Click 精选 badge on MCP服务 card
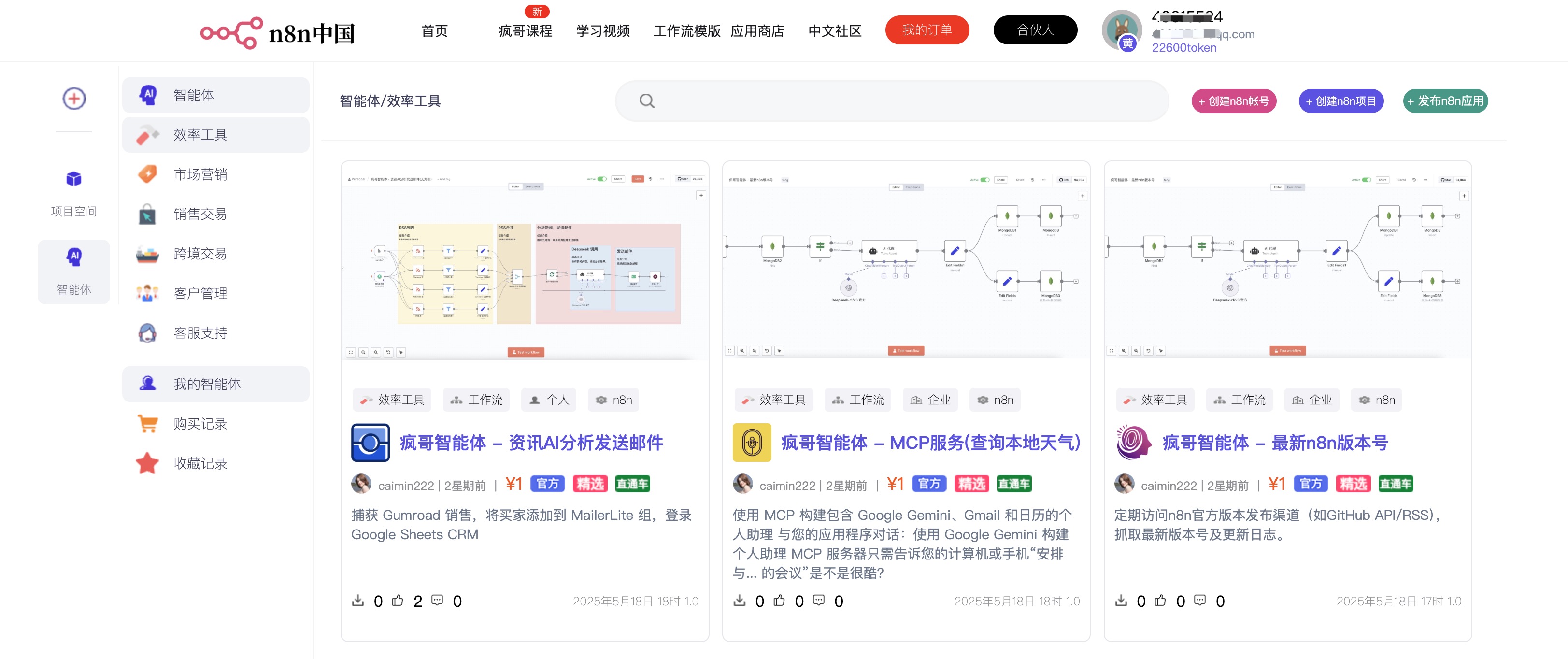The image size is (1568, 659). tap(972, 484)
